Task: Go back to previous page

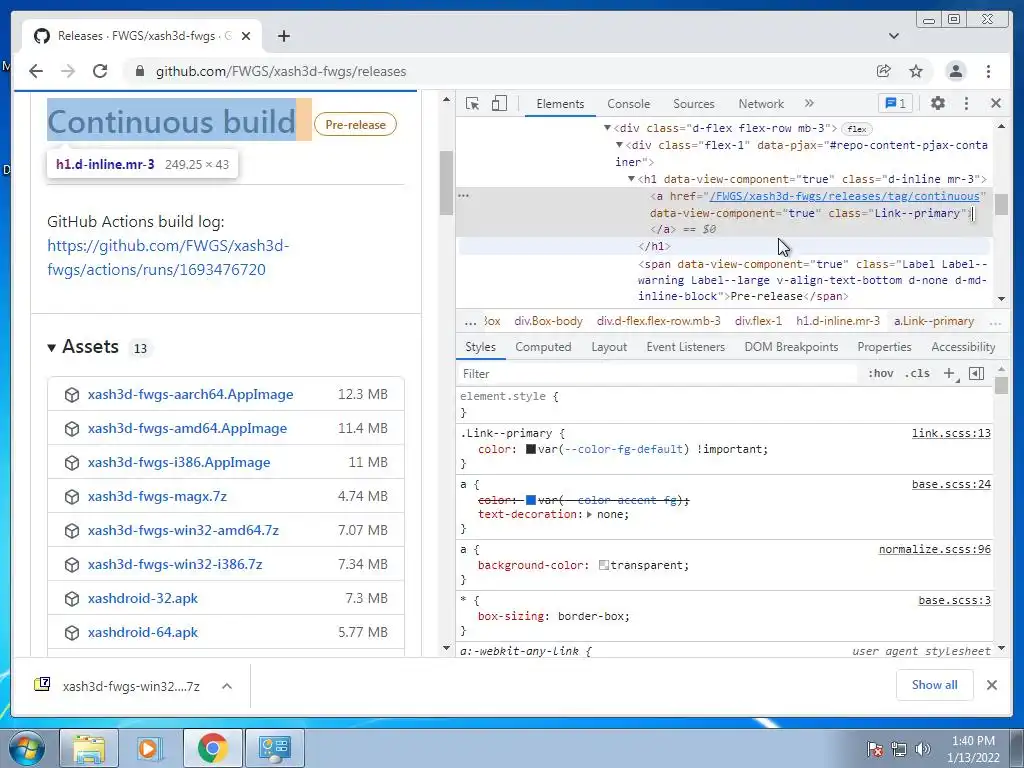Action: coord(36,71)
